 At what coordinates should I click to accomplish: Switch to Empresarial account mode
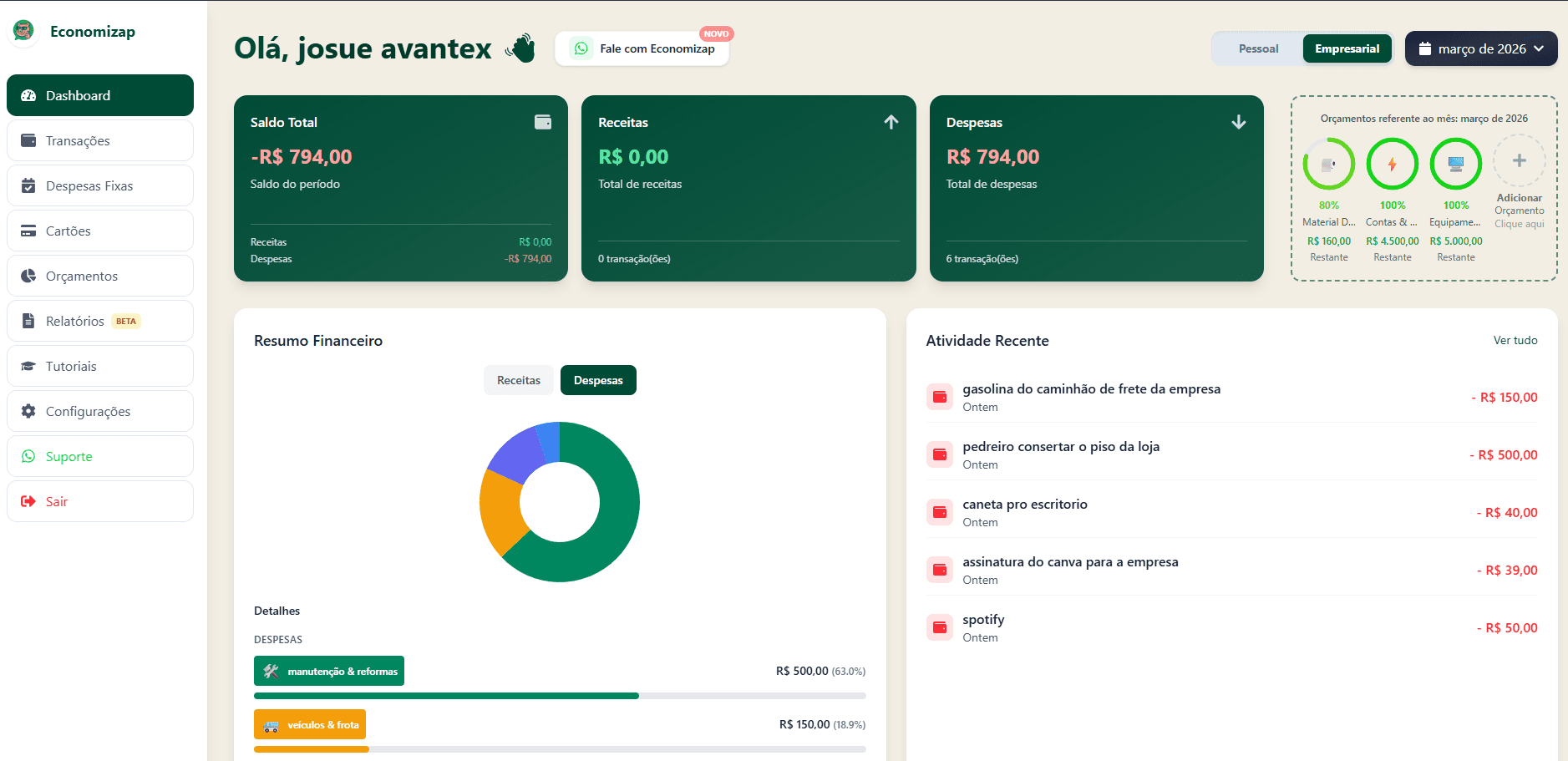coord(1347,48)
